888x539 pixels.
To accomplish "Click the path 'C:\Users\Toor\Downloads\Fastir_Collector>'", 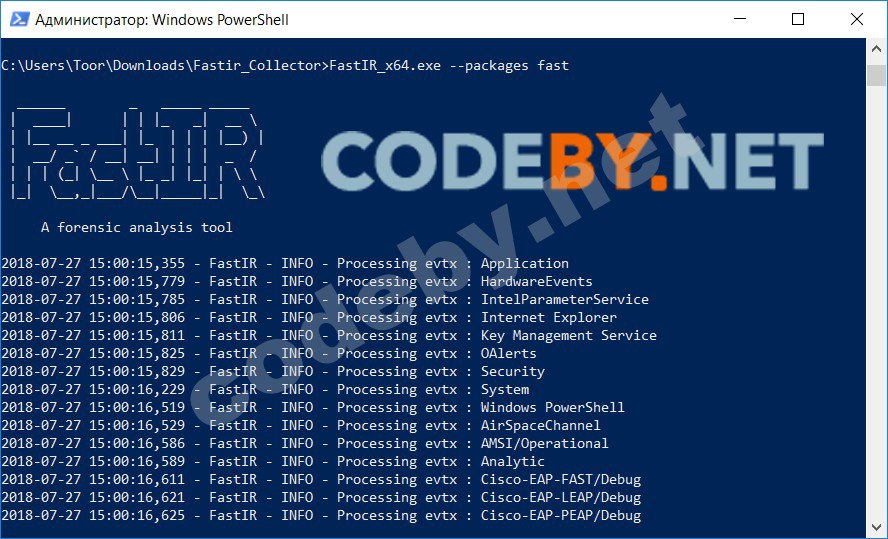I will coord(165,66).
